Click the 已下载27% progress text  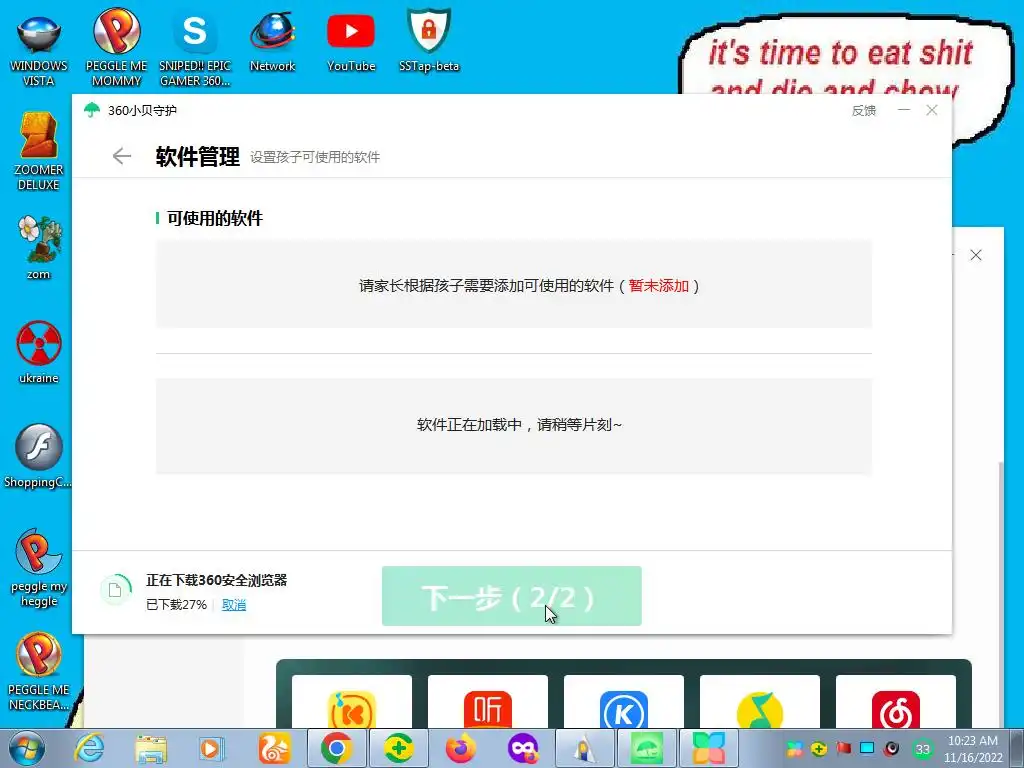(x=176, y=605)
